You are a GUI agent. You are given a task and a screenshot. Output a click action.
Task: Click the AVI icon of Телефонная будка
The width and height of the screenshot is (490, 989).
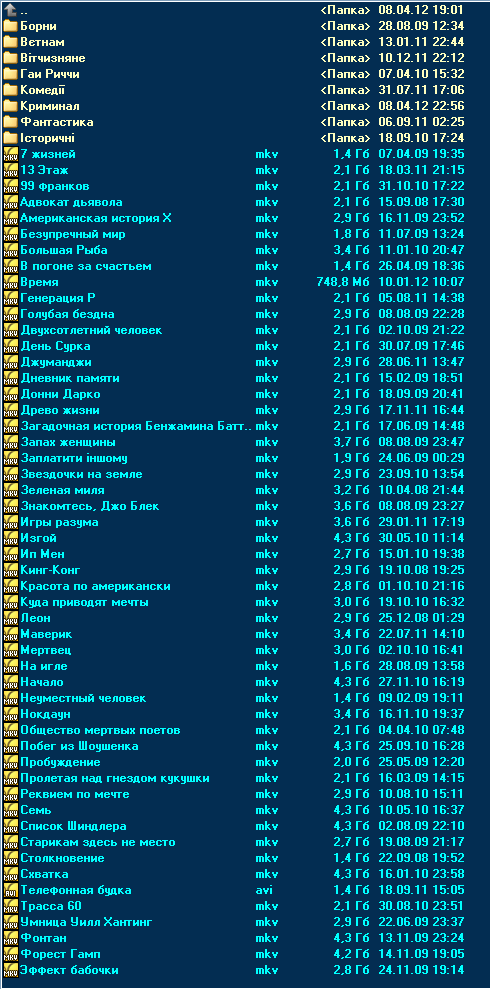click(x=10, y=890)
